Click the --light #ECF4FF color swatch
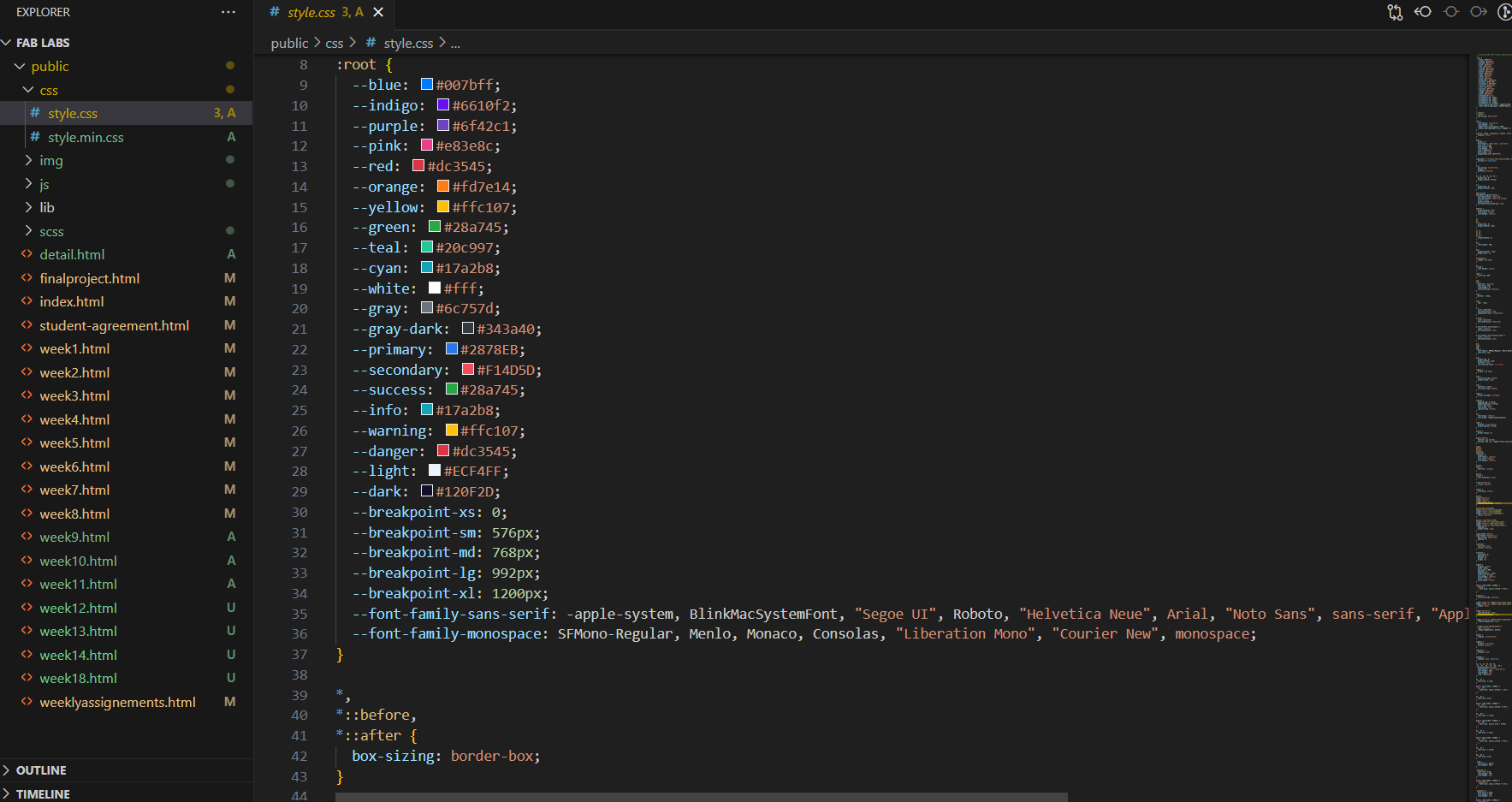 tap(435, 470)
